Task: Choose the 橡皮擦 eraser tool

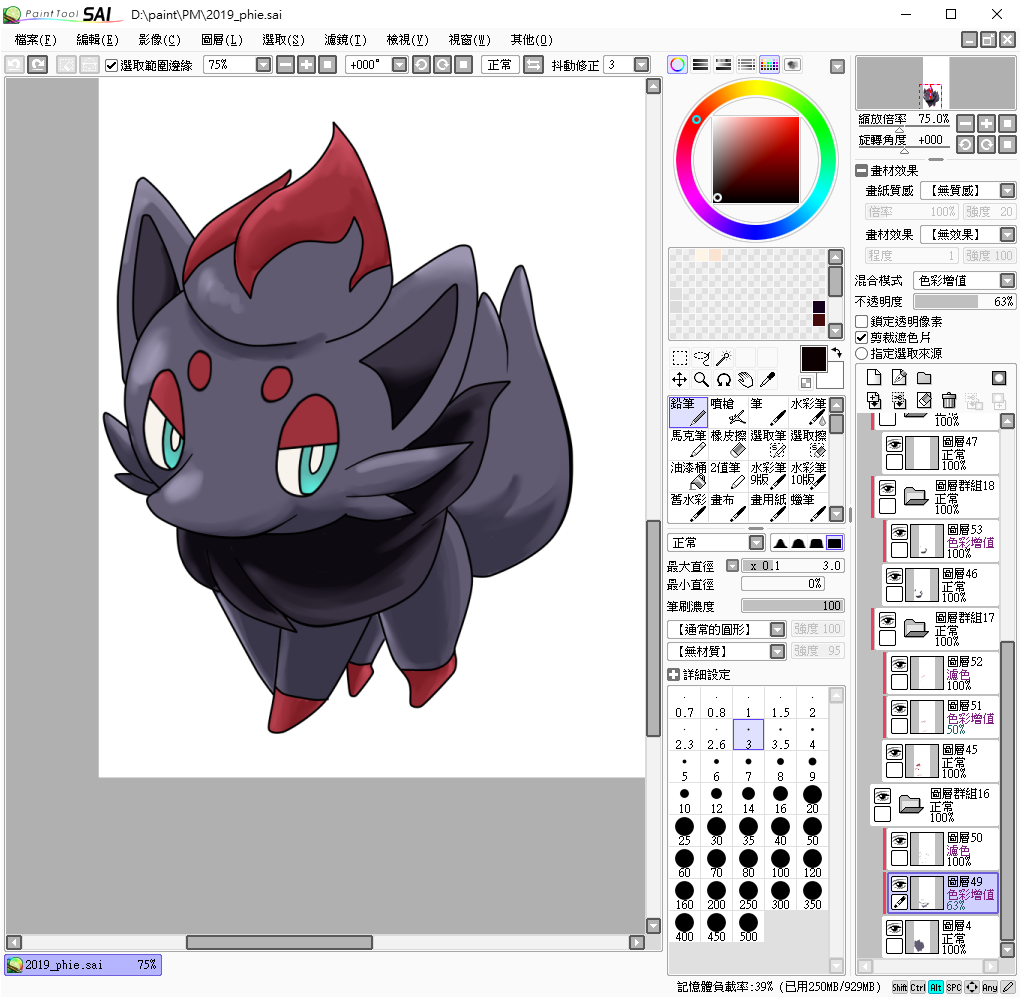Action: (x=729, y=443)
